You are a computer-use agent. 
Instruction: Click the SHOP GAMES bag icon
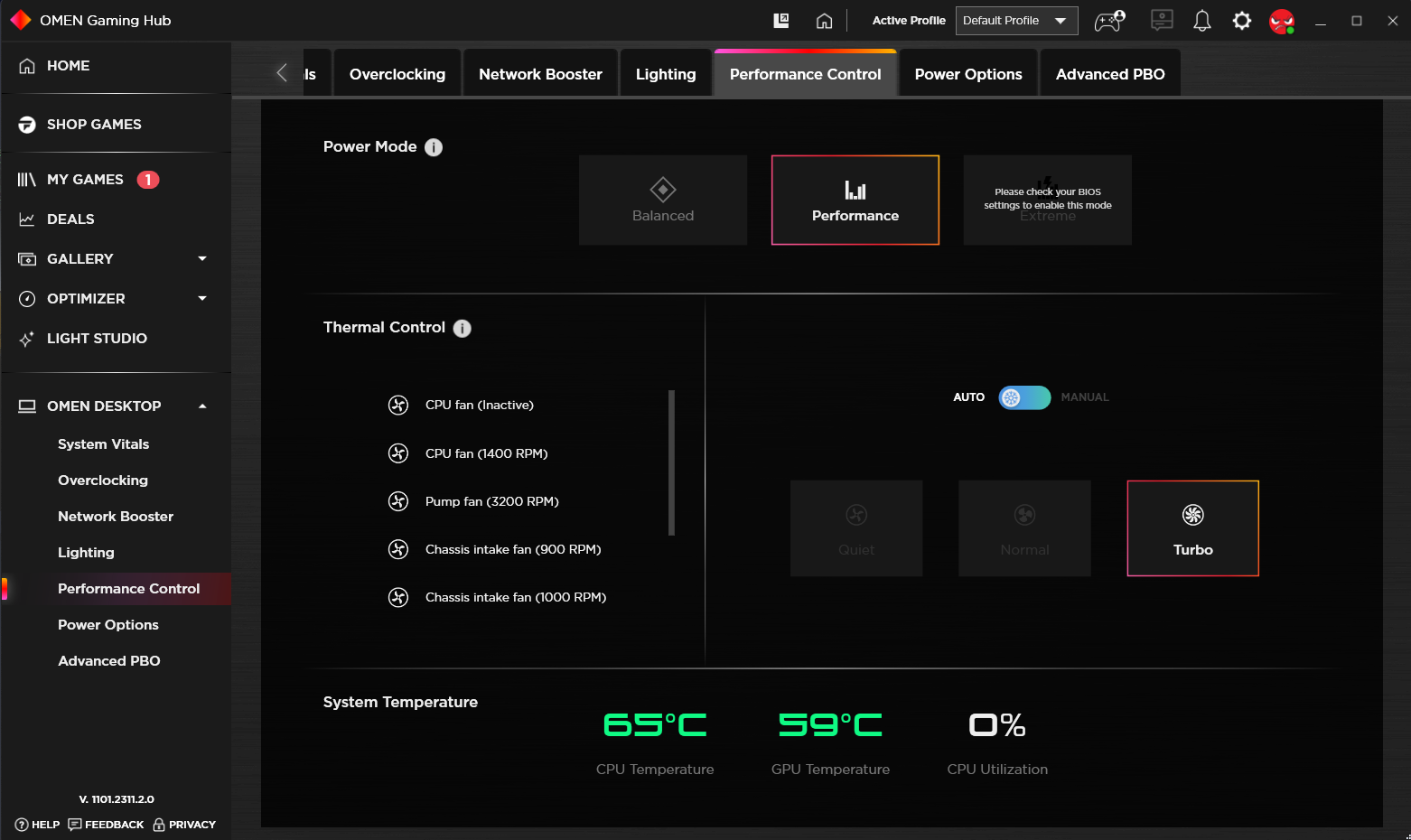27,125
